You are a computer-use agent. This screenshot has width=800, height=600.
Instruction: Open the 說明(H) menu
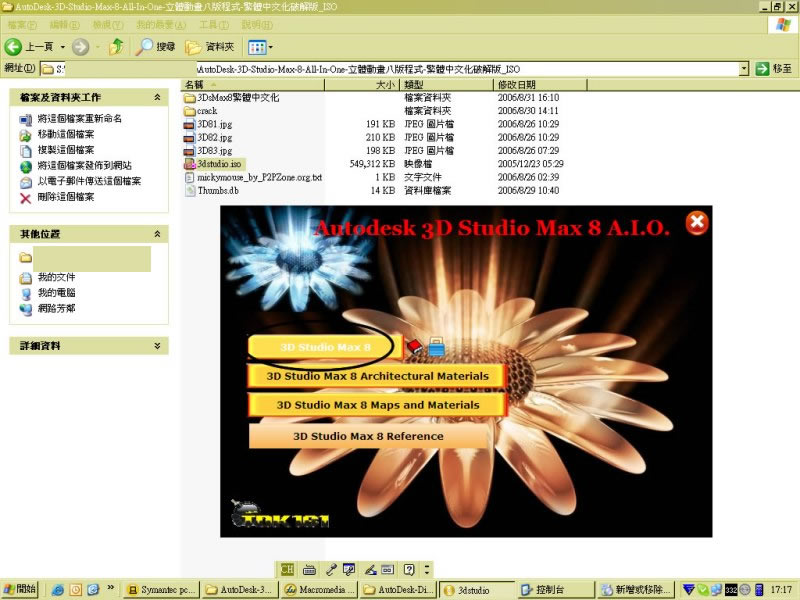257,24
